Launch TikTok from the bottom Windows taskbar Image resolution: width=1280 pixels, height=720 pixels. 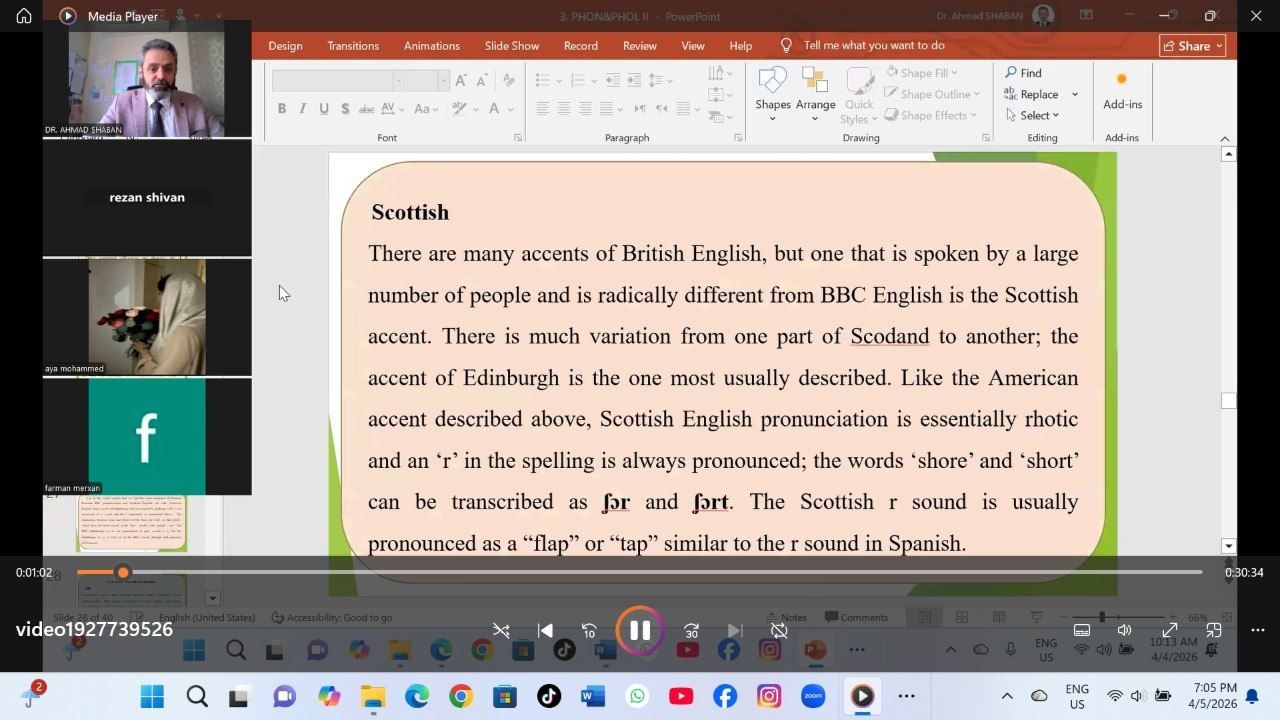coord(549,696)
